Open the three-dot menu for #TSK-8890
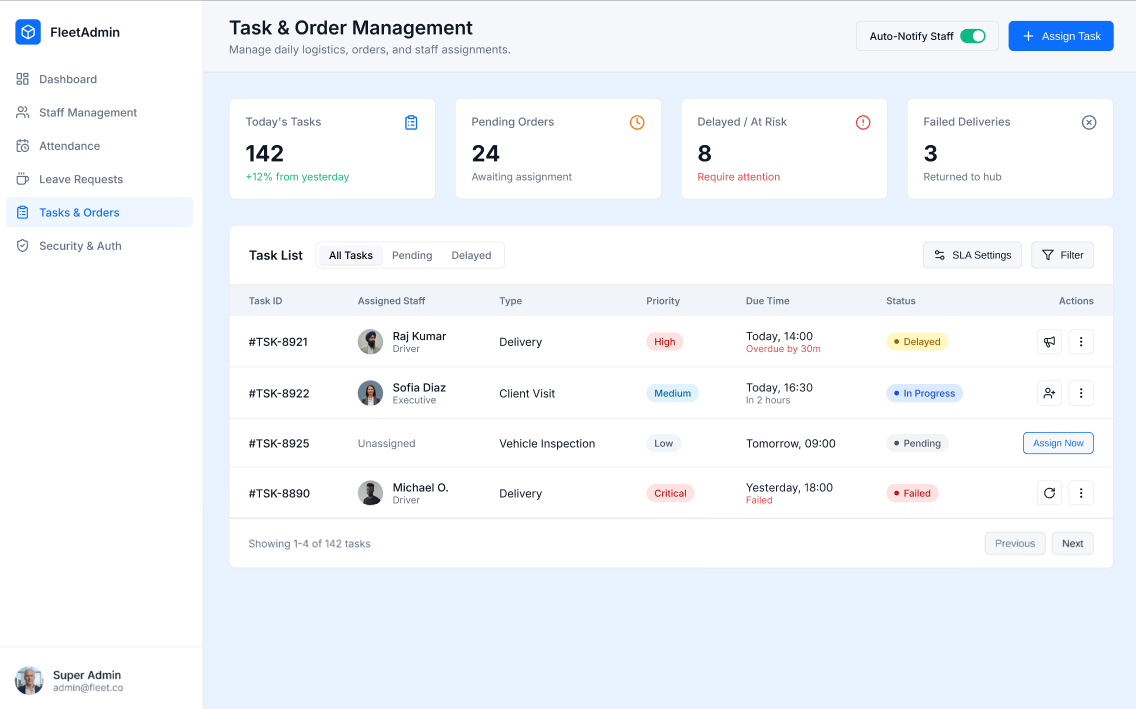The image size is (1136, 709). coord(1081,493)
